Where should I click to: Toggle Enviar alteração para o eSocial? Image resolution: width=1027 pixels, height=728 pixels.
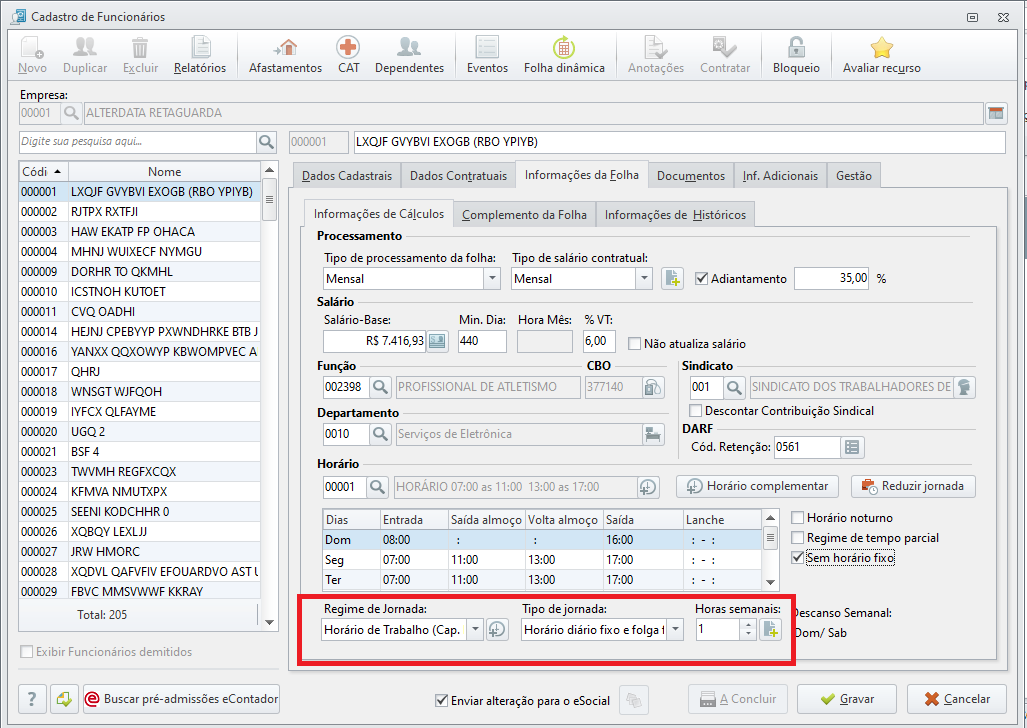441,700
